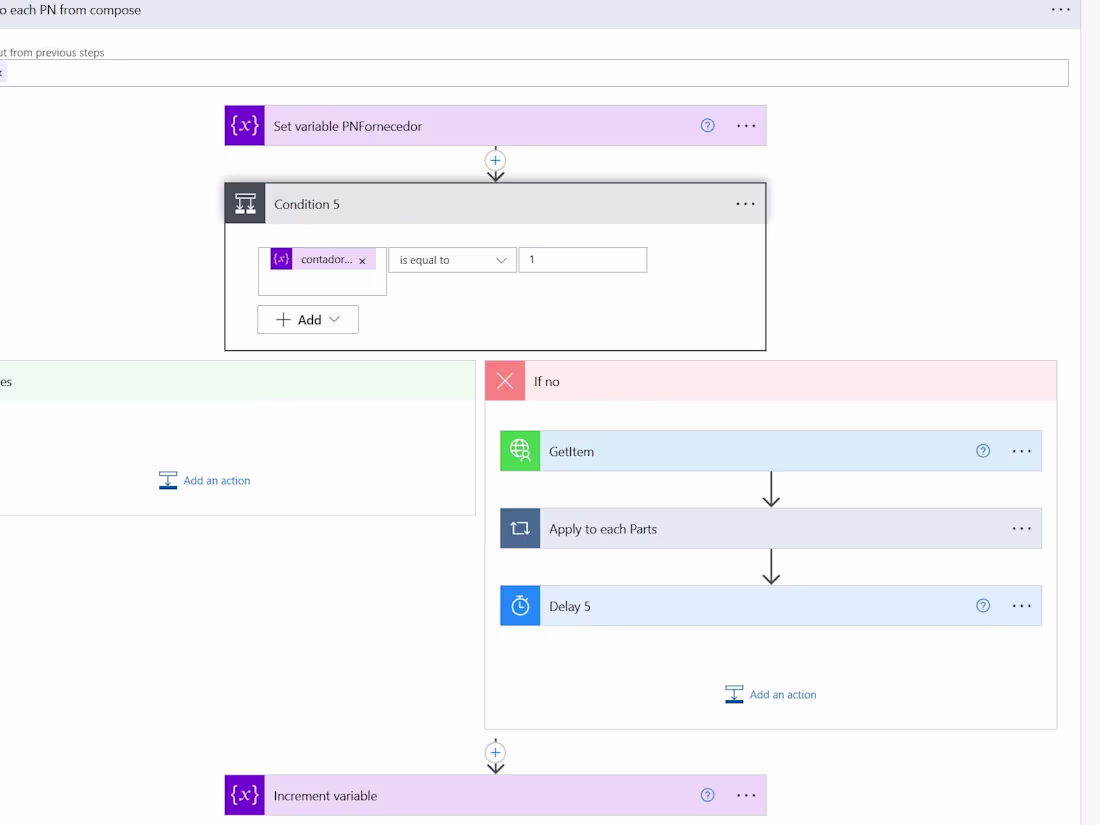
Task: Click the Apply to each Parts loop icon
Action: (x=519, y=528)
